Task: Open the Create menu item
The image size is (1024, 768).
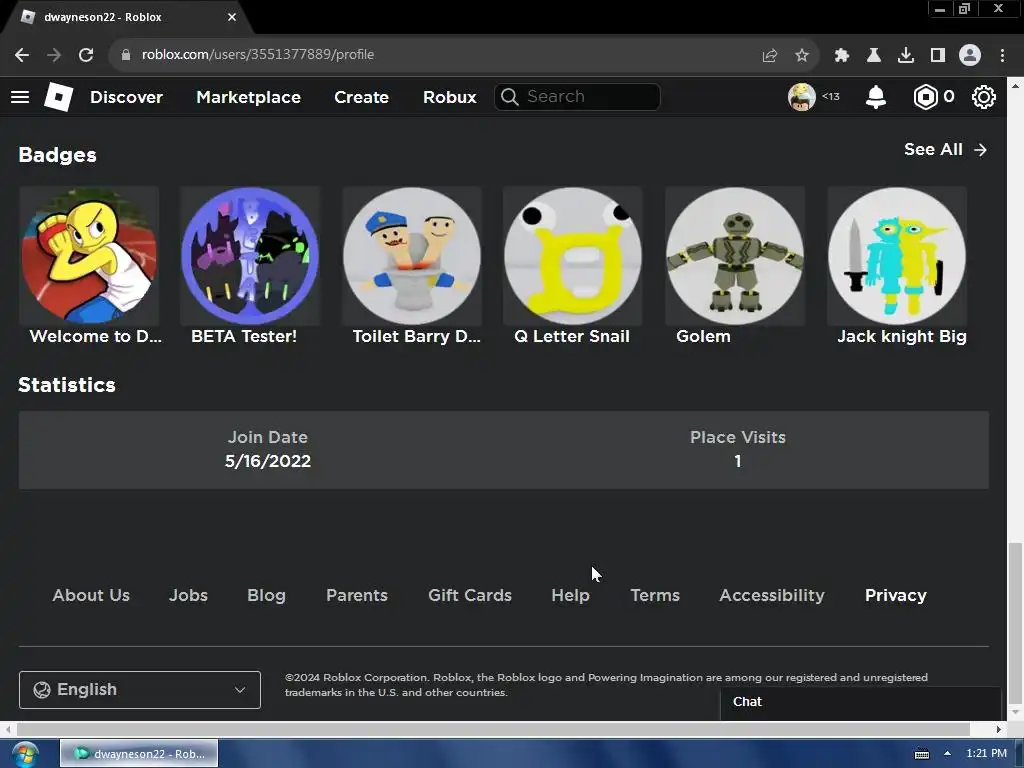Action: click(361, 97)
